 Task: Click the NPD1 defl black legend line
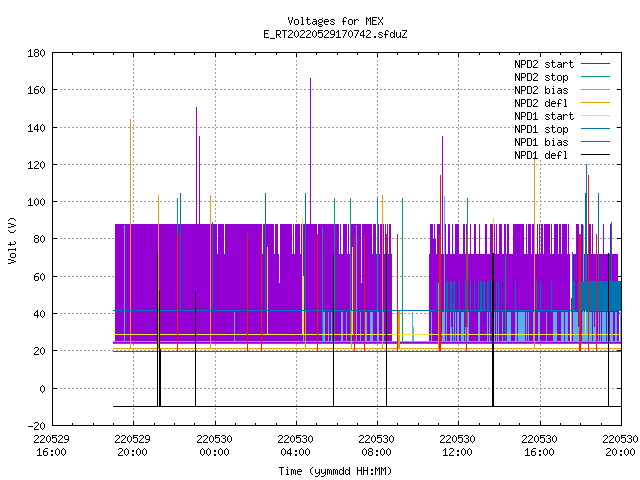[596, 155]
